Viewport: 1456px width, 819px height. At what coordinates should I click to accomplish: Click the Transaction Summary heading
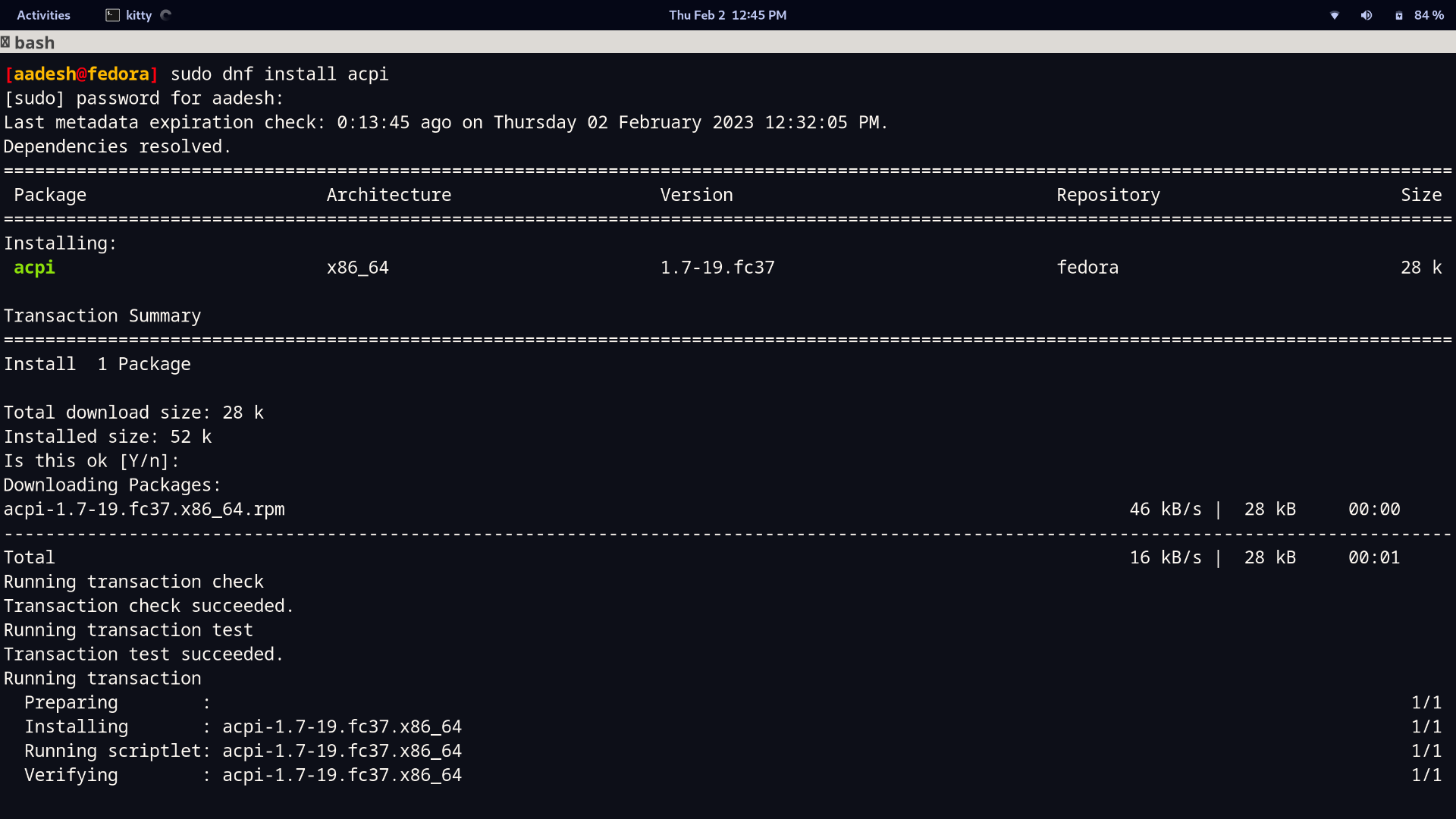[x=102, y=315]
